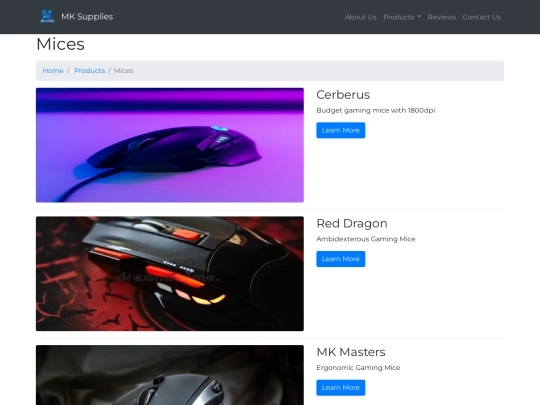Click the Cerberus product heading

(x=343, y=95)
